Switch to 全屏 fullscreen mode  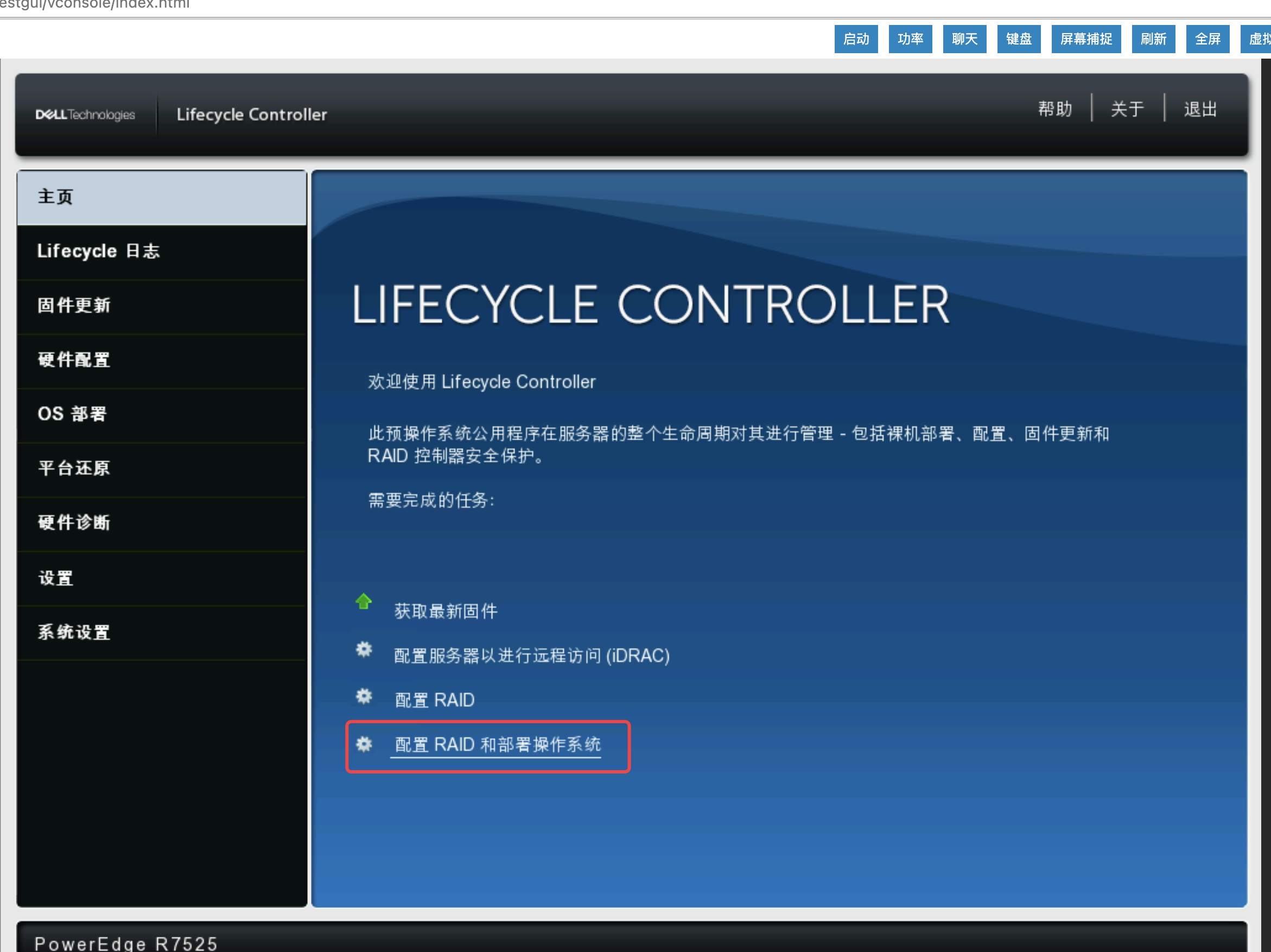1208,39
